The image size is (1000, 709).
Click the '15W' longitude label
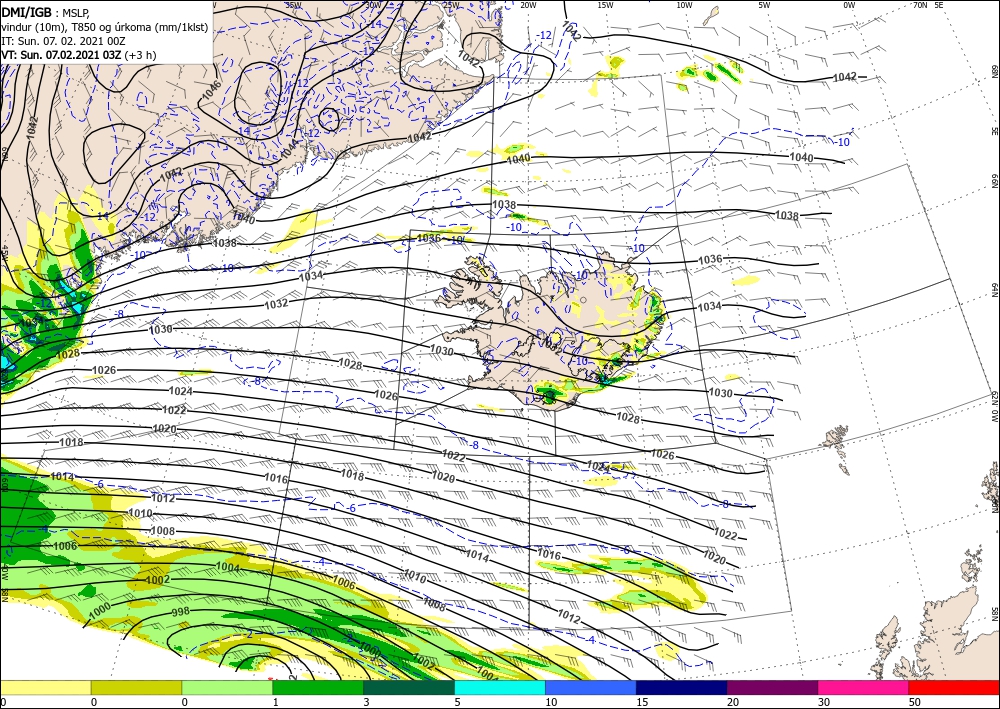605,5
